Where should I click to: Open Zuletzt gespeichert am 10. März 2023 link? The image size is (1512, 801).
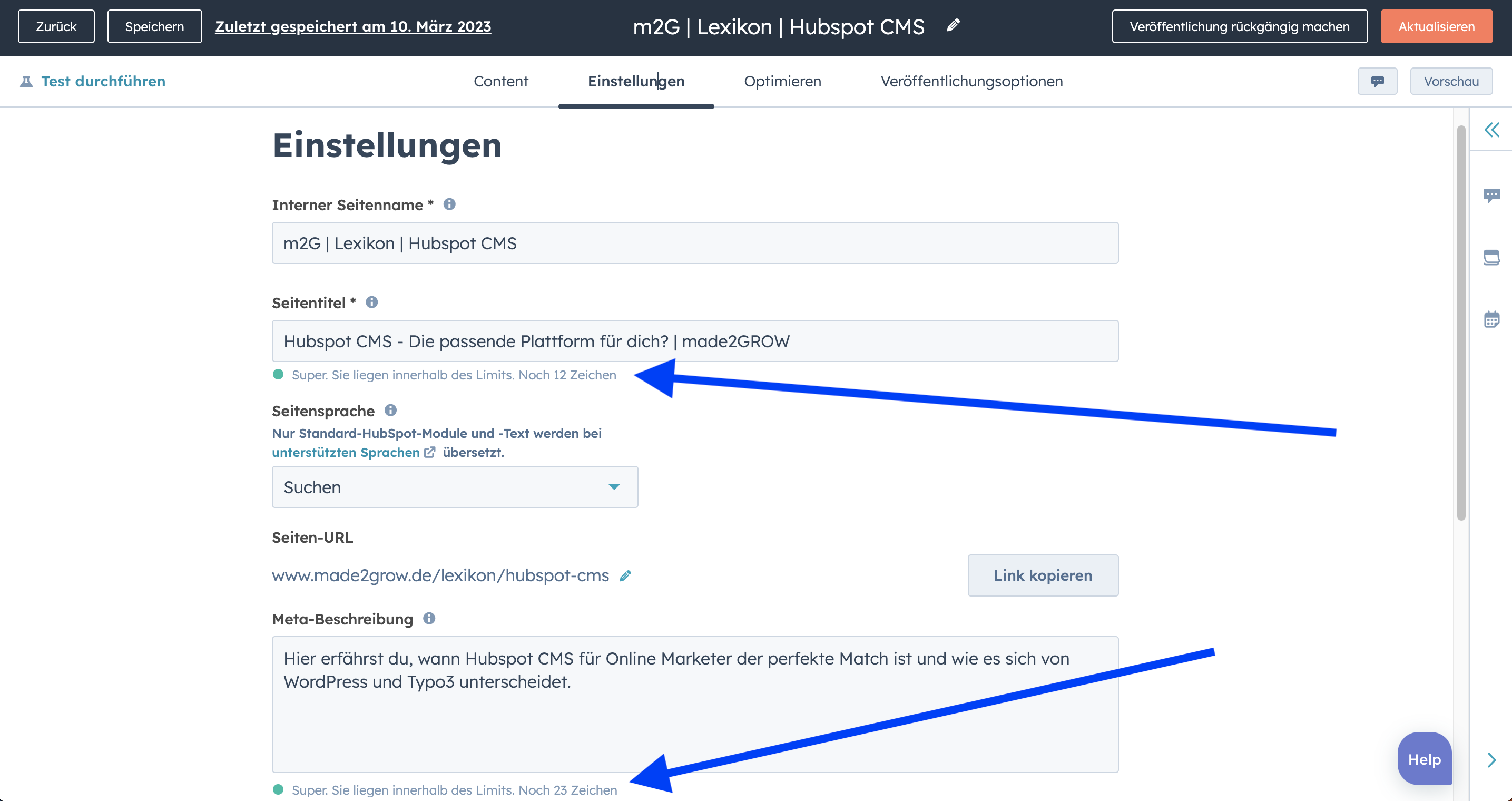[x=353, y=26]
